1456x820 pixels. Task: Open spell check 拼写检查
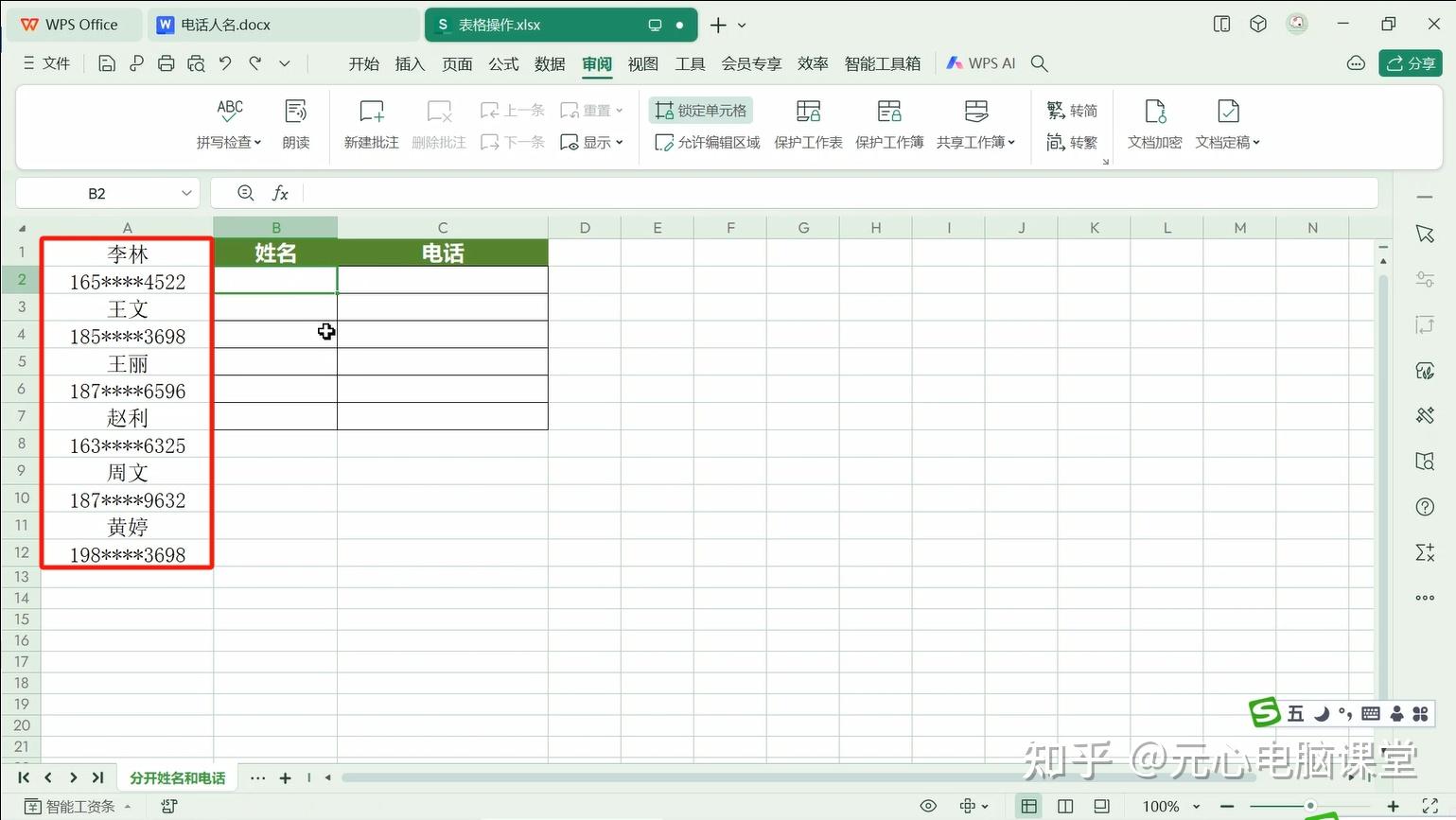point(229,124)
